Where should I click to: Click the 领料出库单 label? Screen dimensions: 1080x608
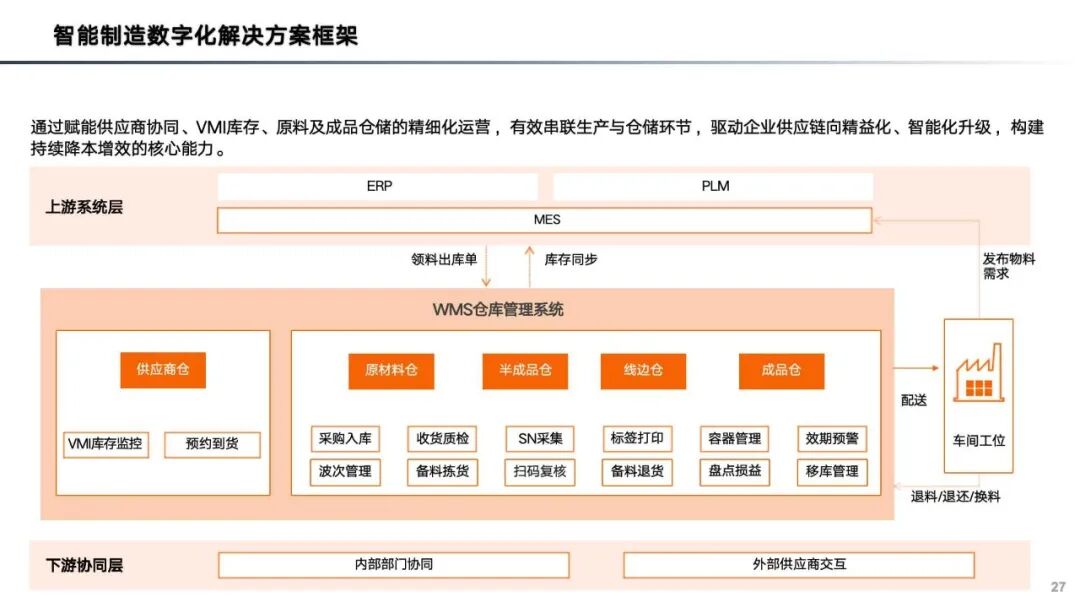click(x=444, y=260)
